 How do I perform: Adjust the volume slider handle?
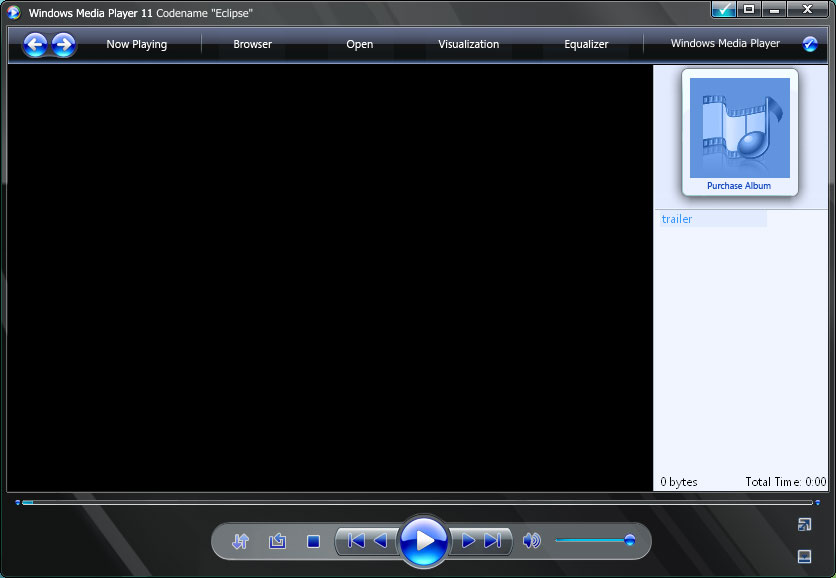point(629,540)
